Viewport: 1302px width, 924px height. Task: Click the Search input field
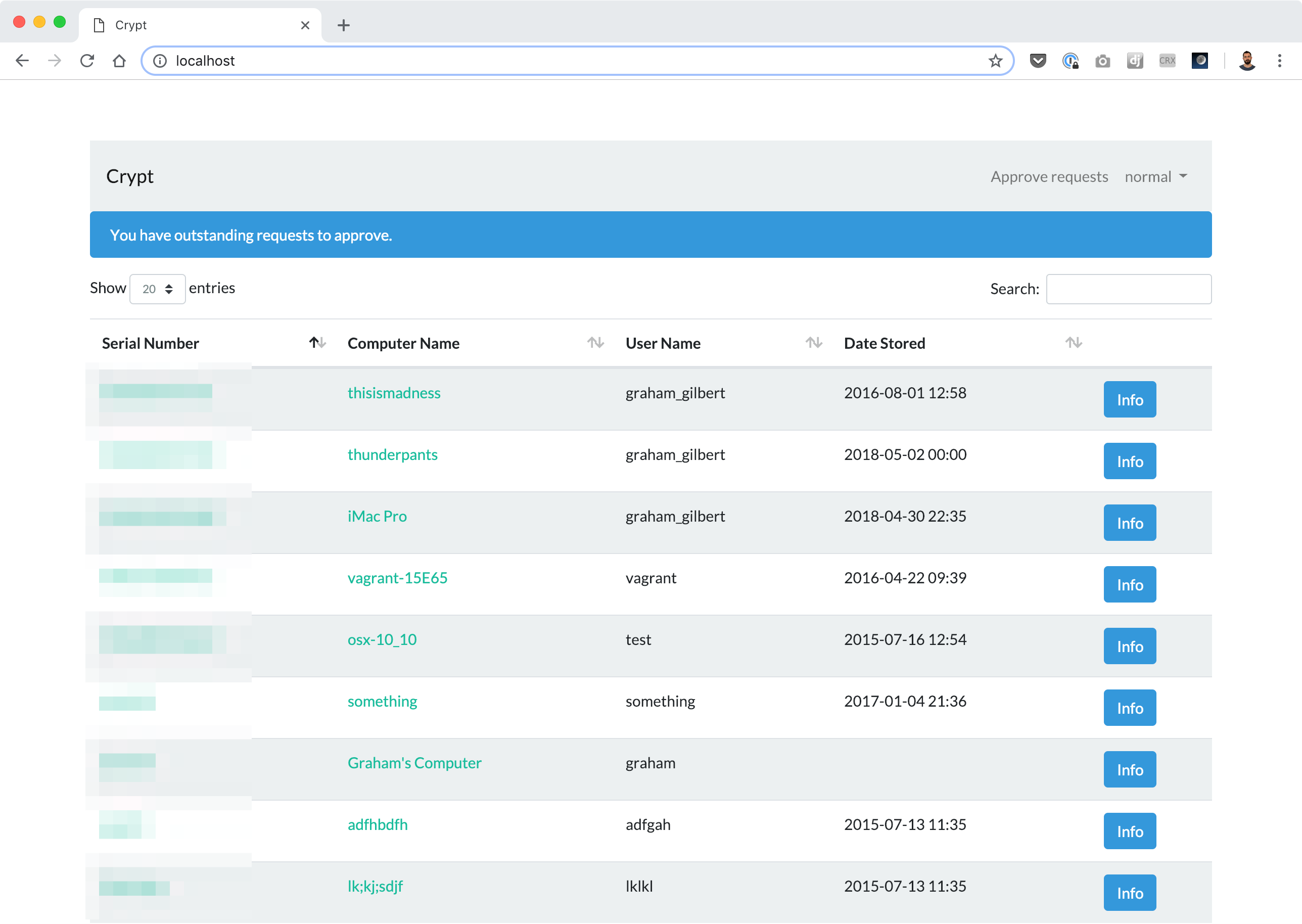click(1128, 289)
